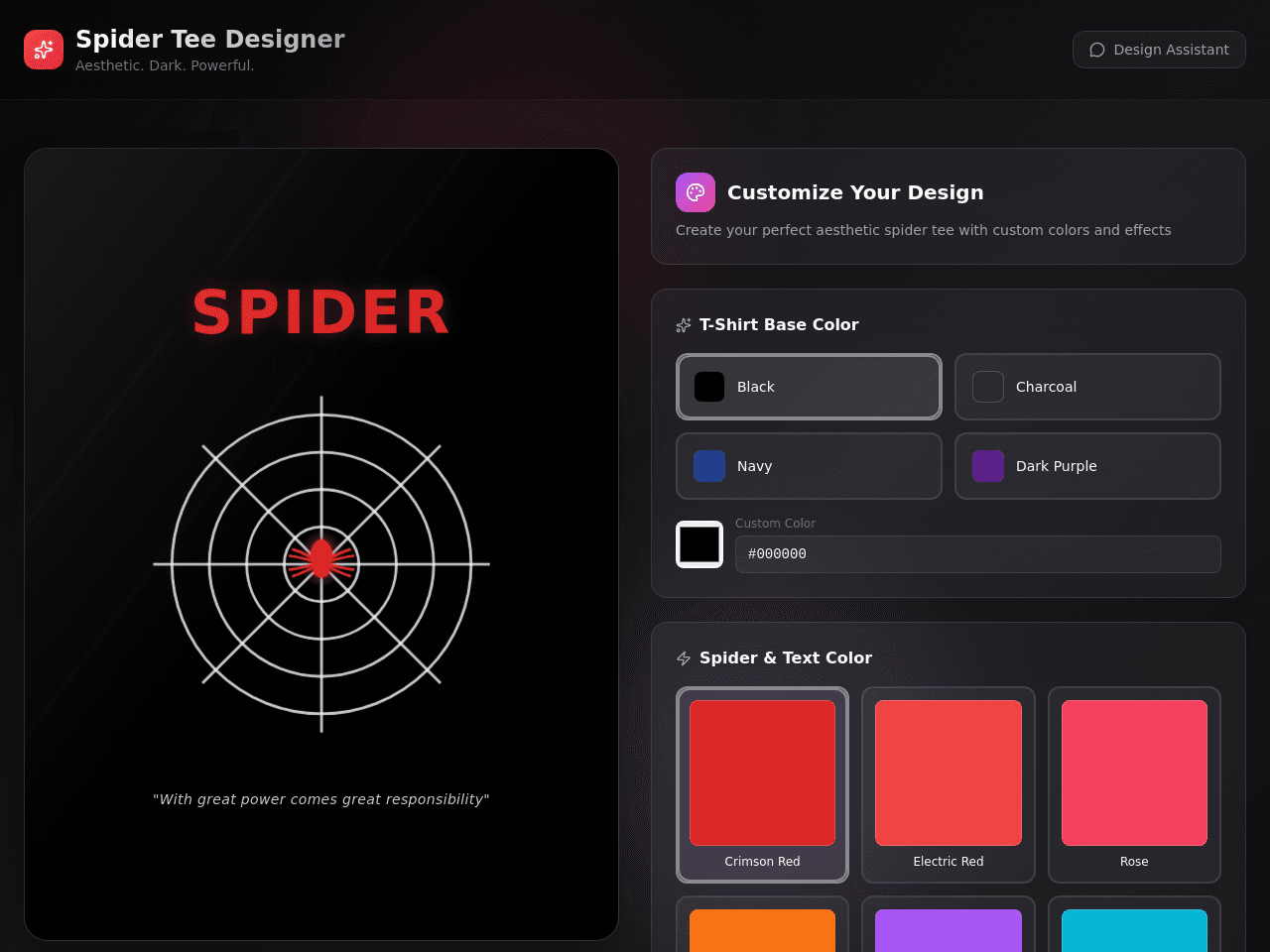Select the Dark Purple base color
The height and width of the screenshot is (952, 1270).
tap(1087, 466)
